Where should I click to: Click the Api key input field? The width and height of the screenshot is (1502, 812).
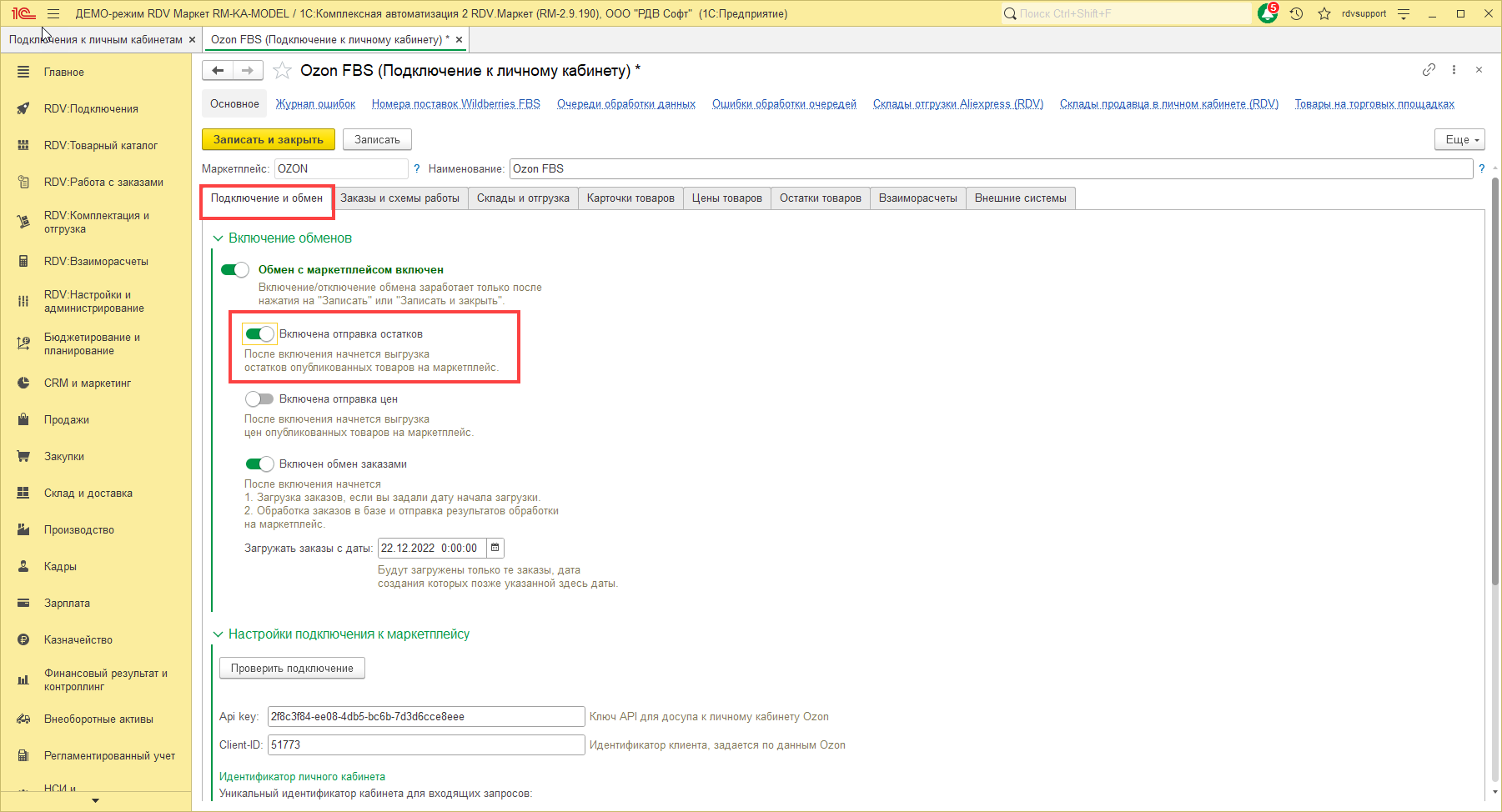pyautogui.click(x=426, y=716)
